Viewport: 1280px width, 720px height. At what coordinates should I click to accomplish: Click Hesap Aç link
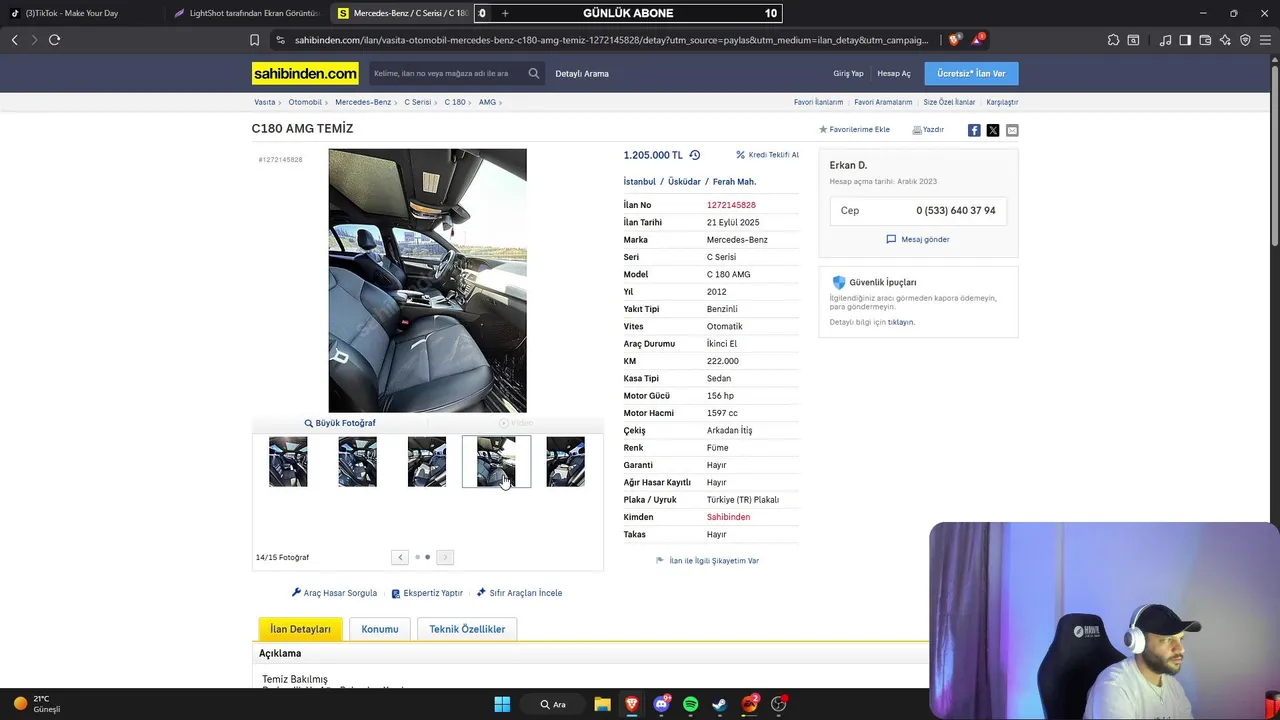[x=894, y=73]
